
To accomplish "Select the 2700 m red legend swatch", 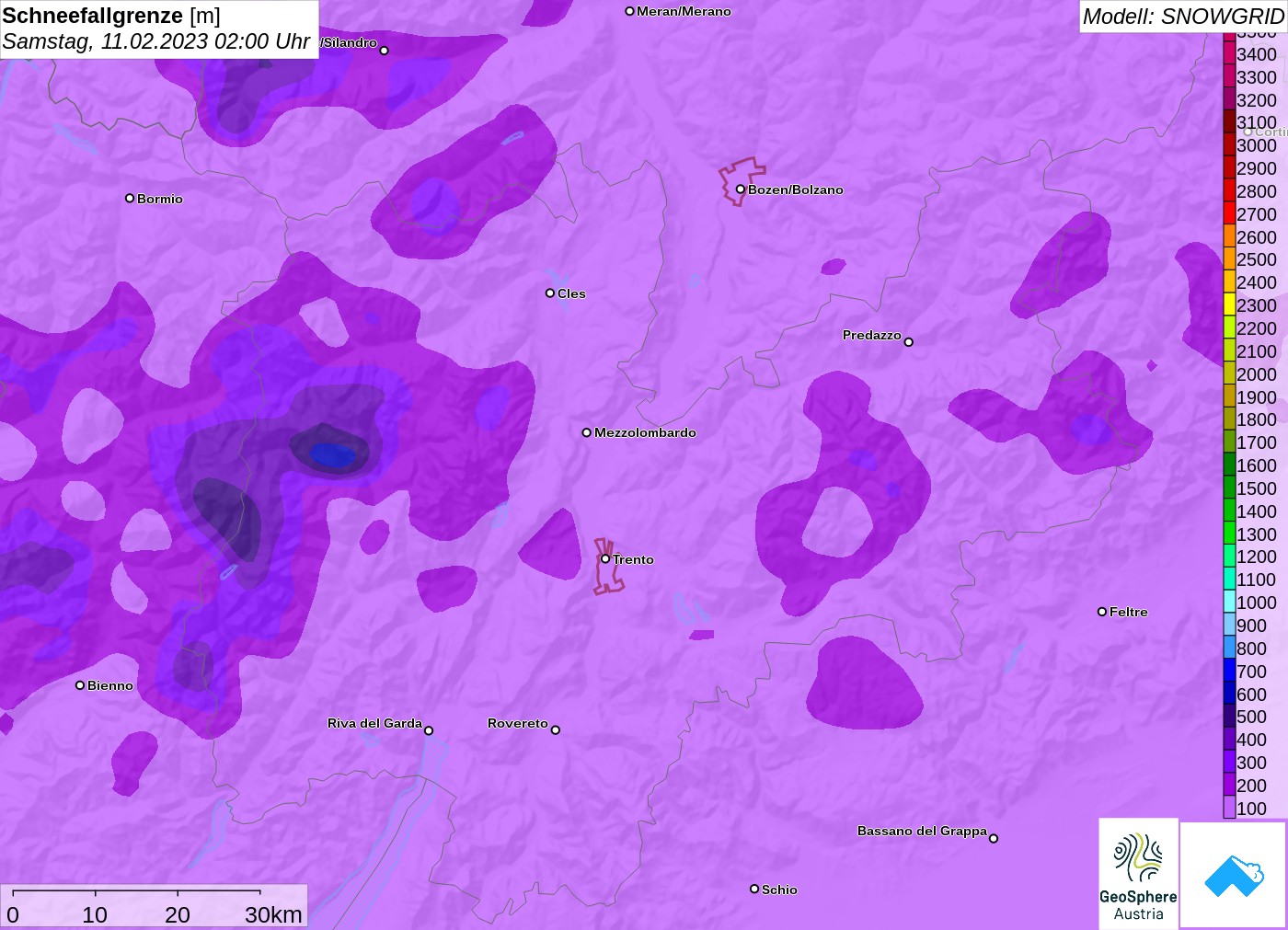I will (1229, 213).
